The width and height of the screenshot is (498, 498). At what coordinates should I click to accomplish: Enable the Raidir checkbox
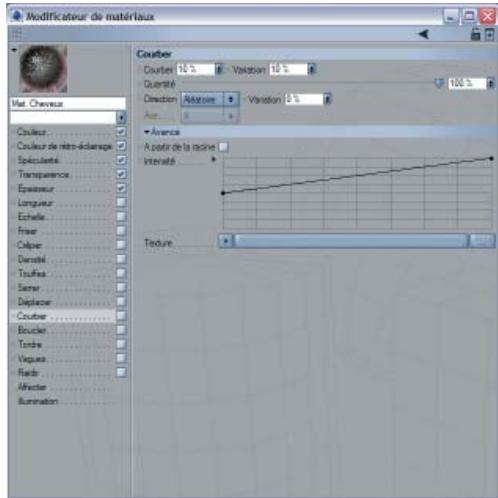[121, 372]
